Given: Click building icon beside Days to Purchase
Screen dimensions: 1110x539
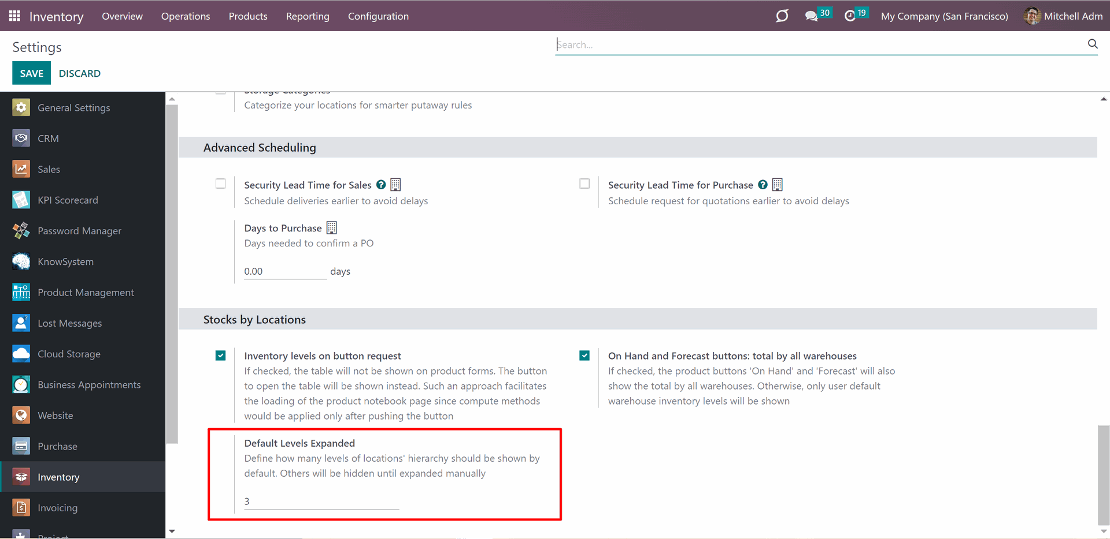Looking at the screenshot, I should [331, 228].
